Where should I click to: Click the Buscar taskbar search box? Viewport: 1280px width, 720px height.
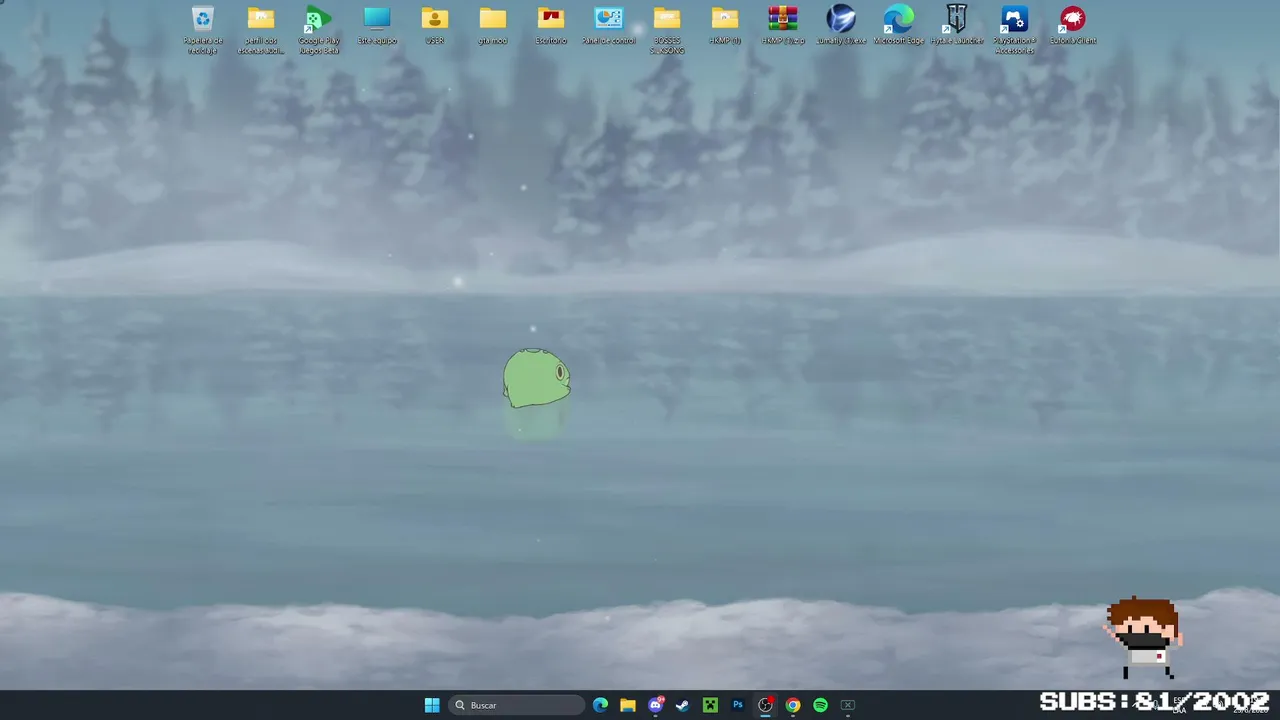[516, 705]
